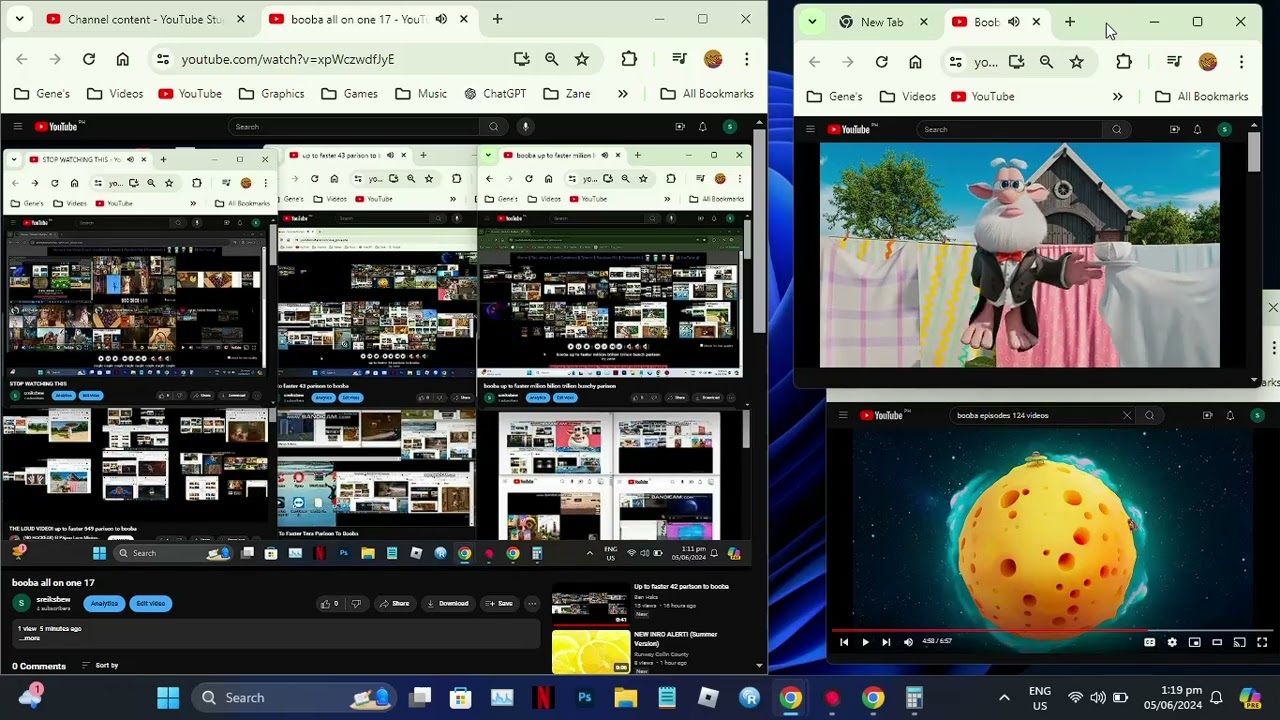Click the Home icon in the left Chrome window

tap(122, 59)
